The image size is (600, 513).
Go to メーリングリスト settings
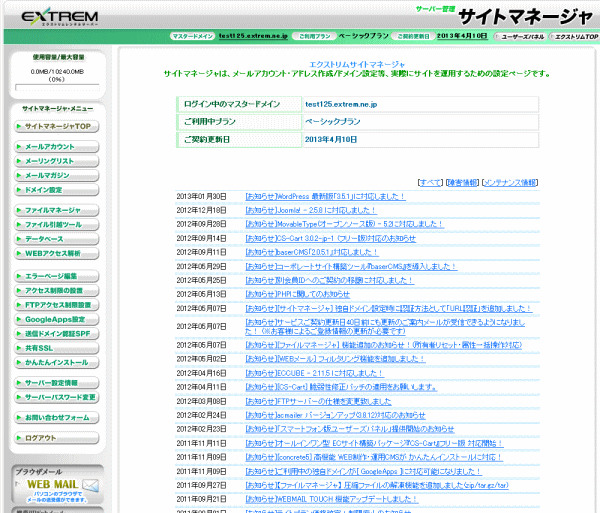56,161
